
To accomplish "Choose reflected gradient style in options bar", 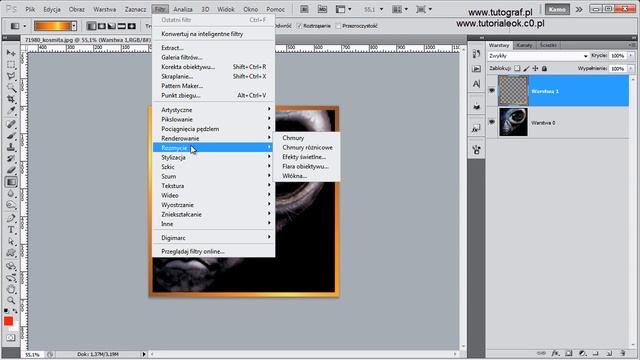I will point(121,26).
